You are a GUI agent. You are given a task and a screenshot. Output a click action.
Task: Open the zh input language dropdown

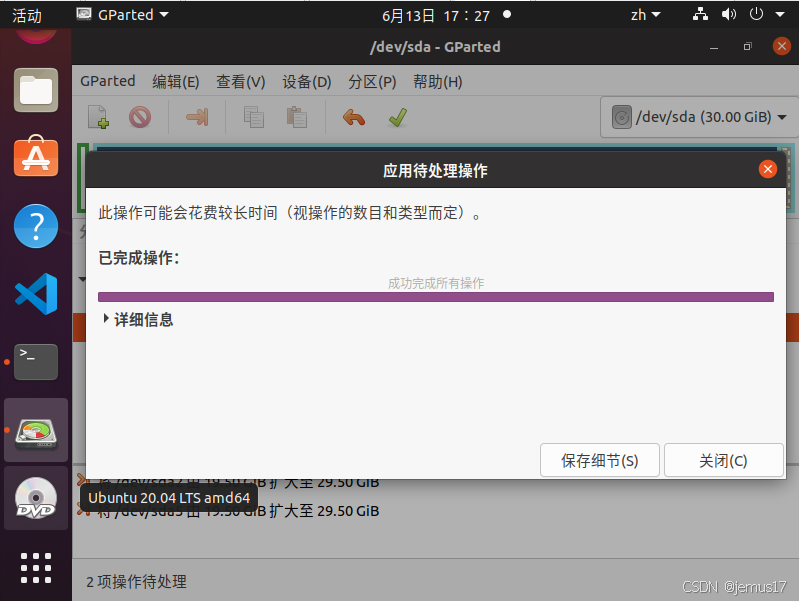point(646,15)
